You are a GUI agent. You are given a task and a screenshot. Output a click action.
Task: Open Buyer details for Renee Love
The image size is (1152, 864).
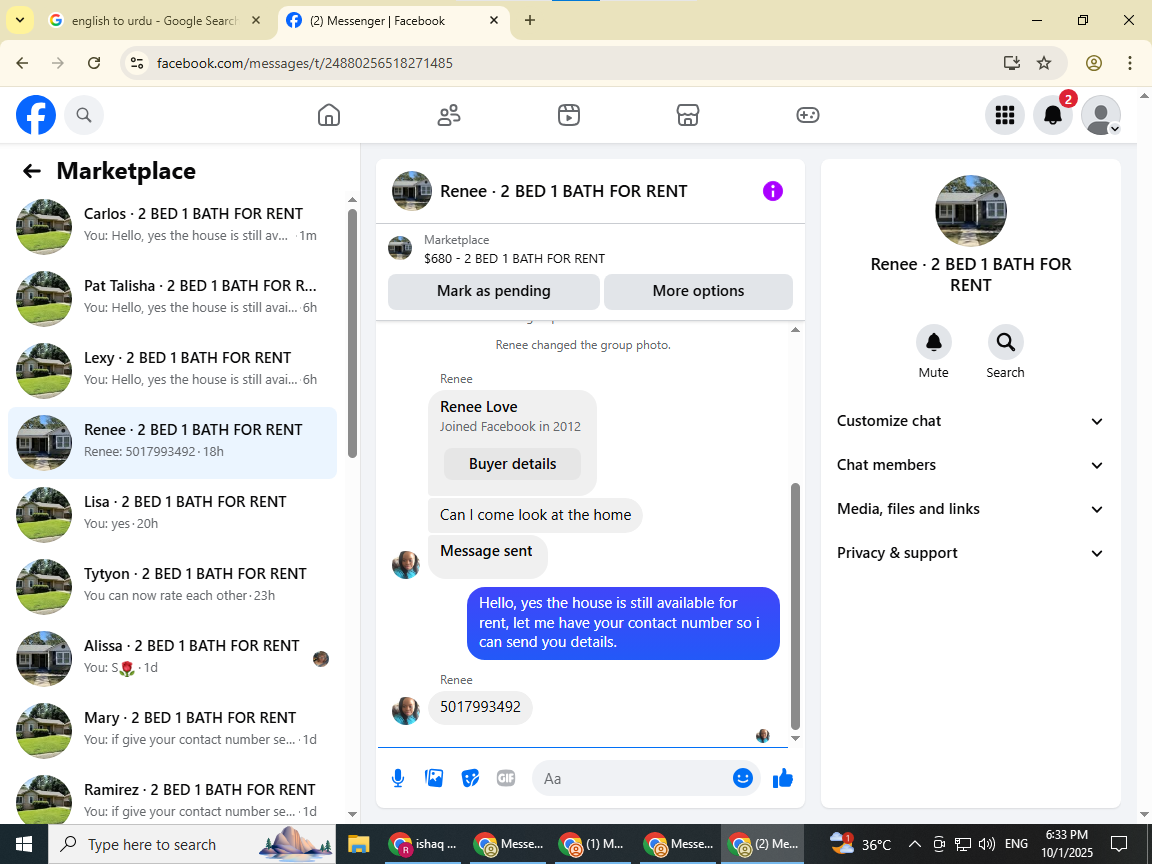point(512,464)
